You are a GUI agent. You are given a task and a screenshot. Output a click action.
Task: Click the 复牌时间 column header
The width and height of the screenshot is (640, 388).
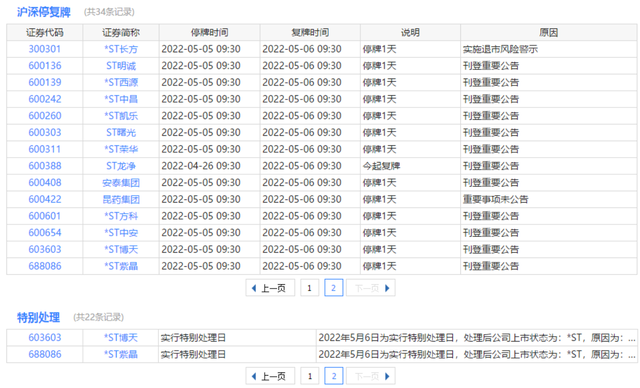(x=310, y=32)
